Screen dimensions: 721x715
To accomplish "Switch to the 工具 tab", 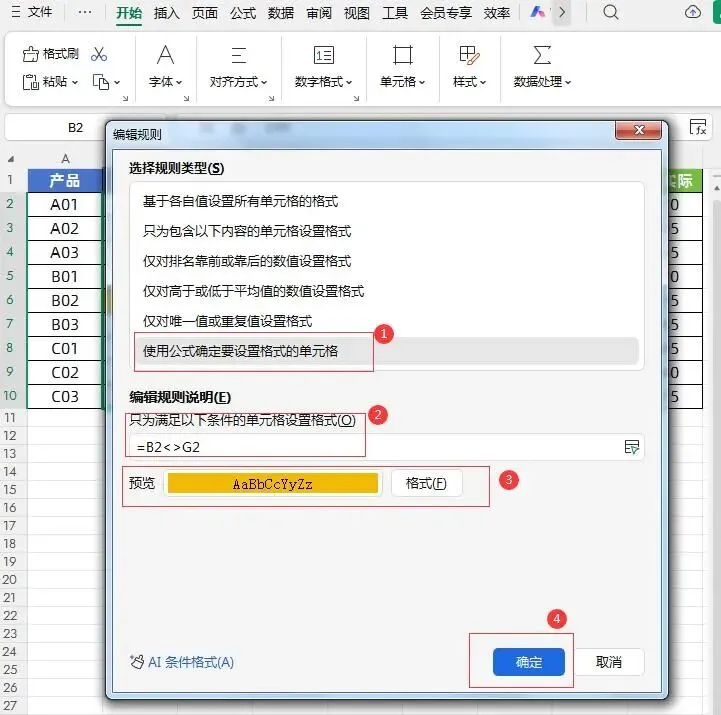I will coord(395,13).
